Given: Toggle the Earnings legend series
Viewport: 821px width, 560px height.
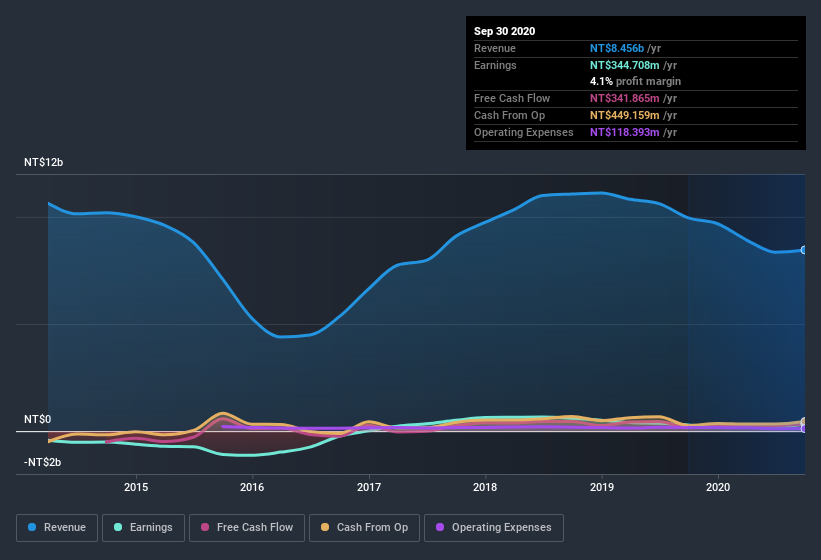Looking at the screenshot, I should (143, 528).
